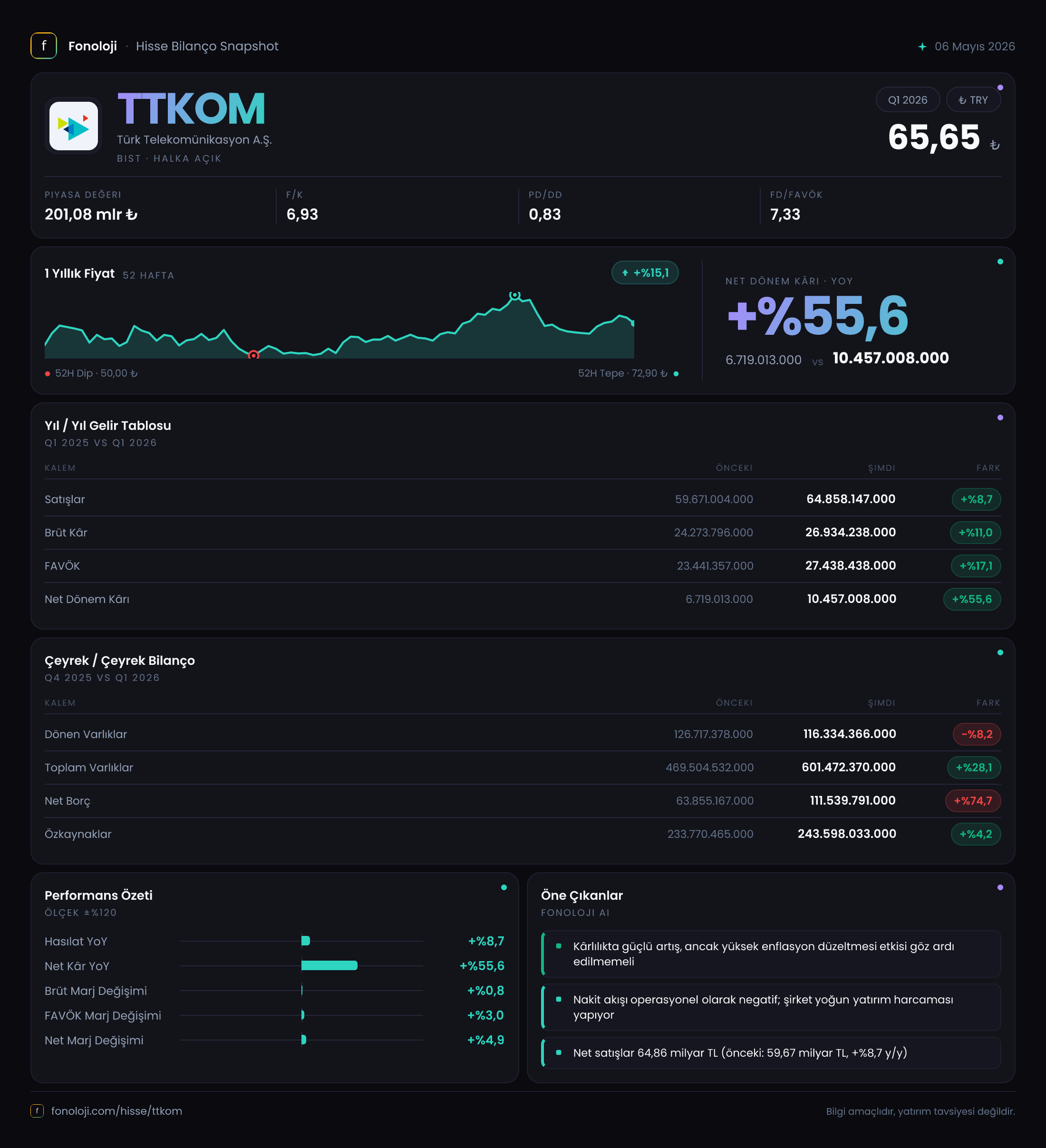Click the "52H Tepe · 72,90 ₺" label

click(x=622, y=374)
